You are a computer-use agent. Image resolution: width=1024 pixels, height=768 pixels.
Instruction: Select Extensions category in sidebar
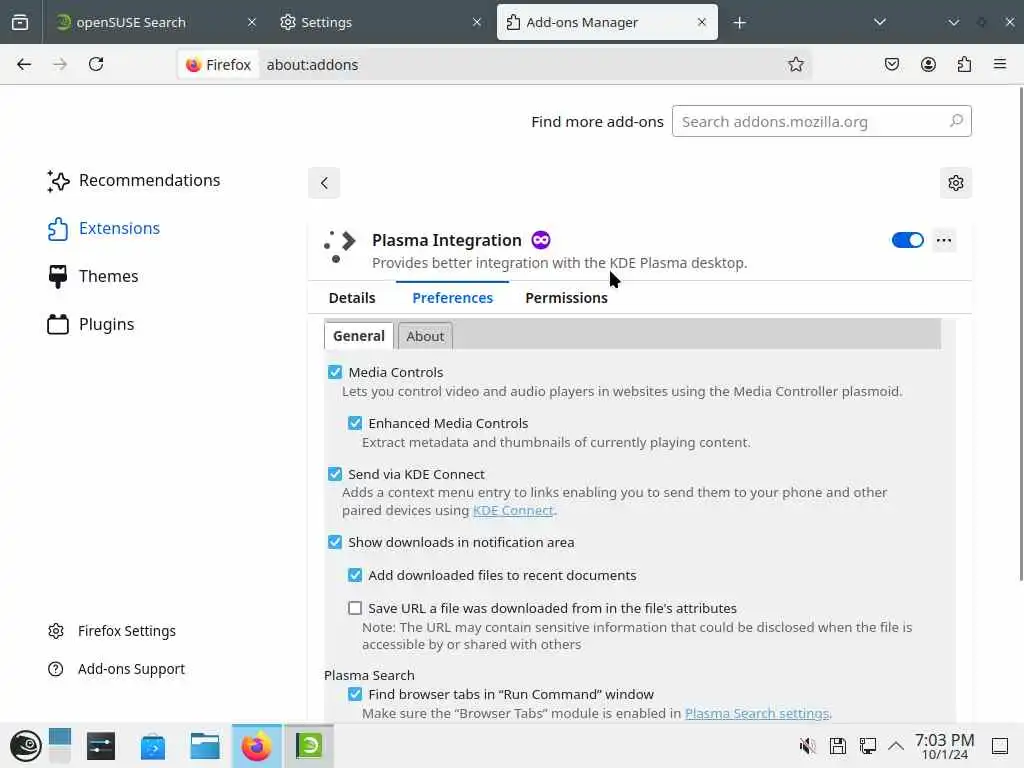(x=103, y=229)
